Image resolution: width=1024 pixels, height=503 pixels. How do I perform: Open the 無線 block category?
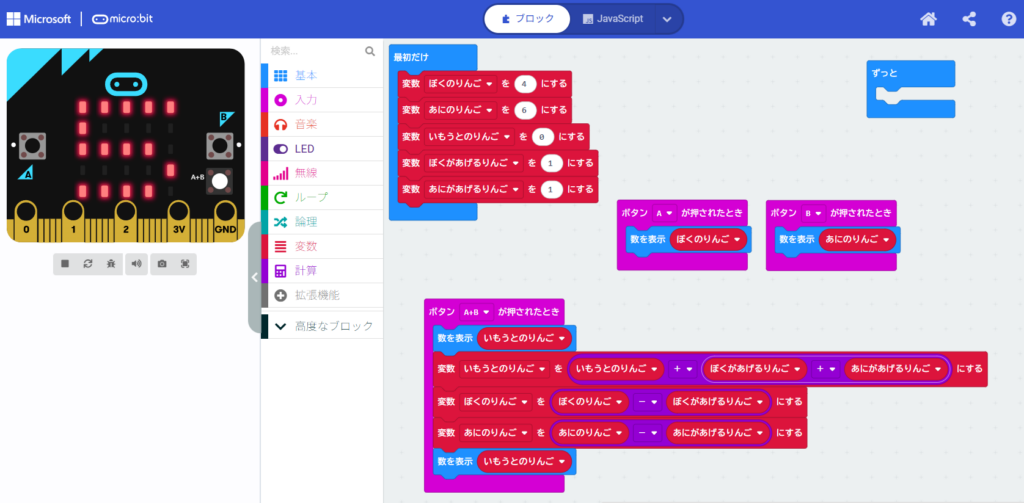[x=322, y=173]
